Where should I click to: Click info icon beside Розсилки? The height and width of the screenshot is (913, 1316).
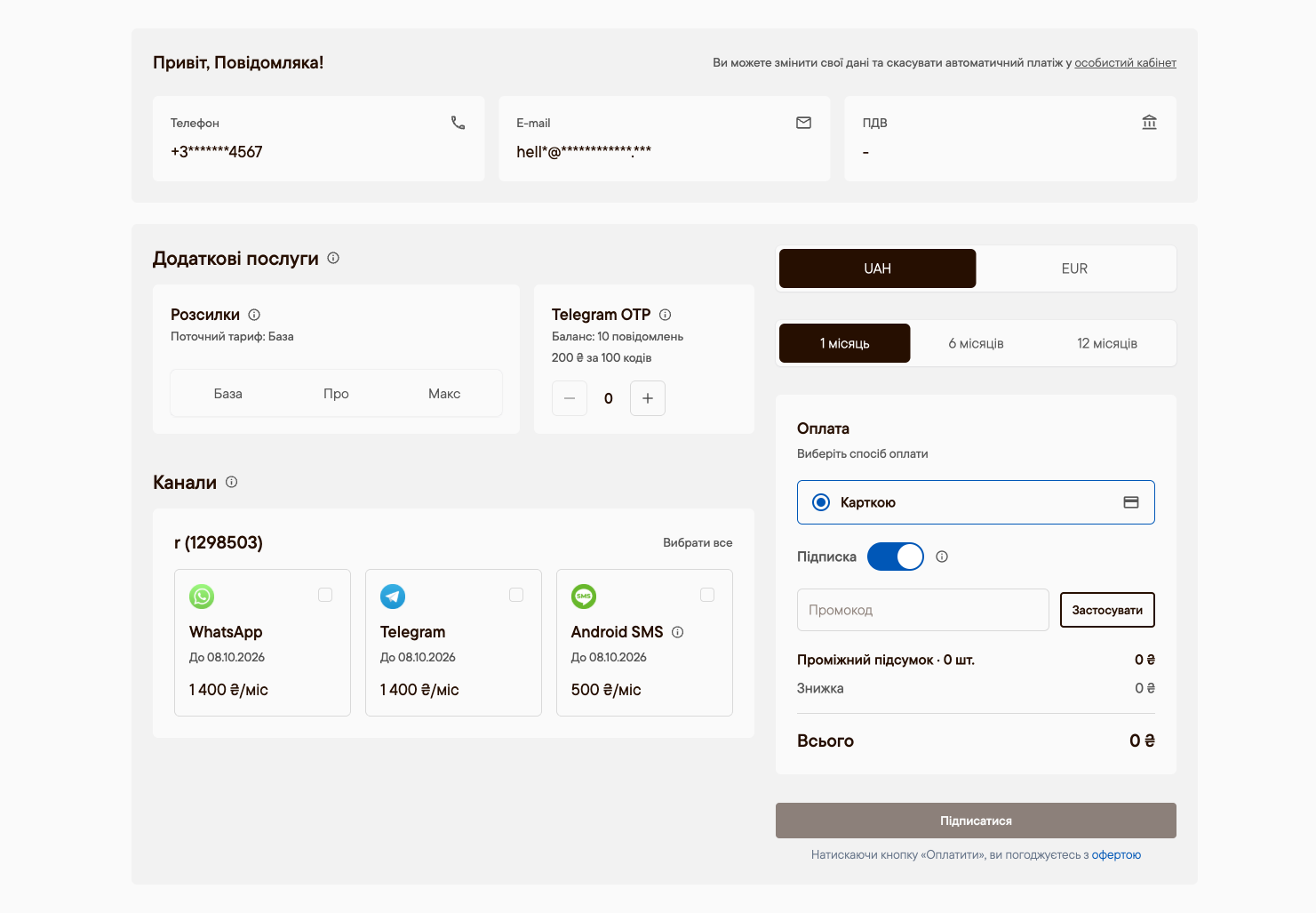click(254, 315)
